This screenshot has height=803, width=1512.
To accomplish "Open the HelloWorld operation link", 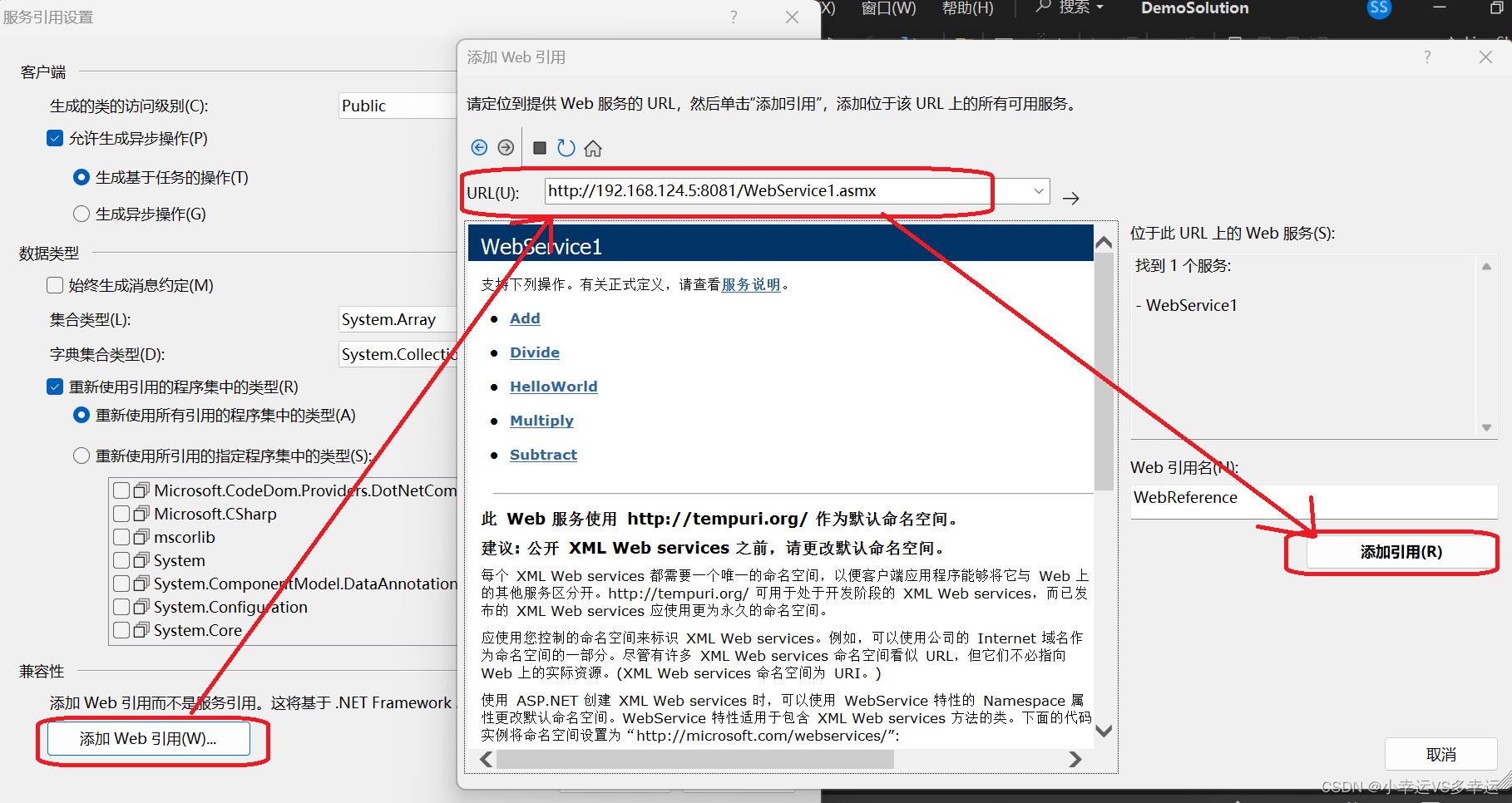I will pyautogui.click(x=554, y=387).
